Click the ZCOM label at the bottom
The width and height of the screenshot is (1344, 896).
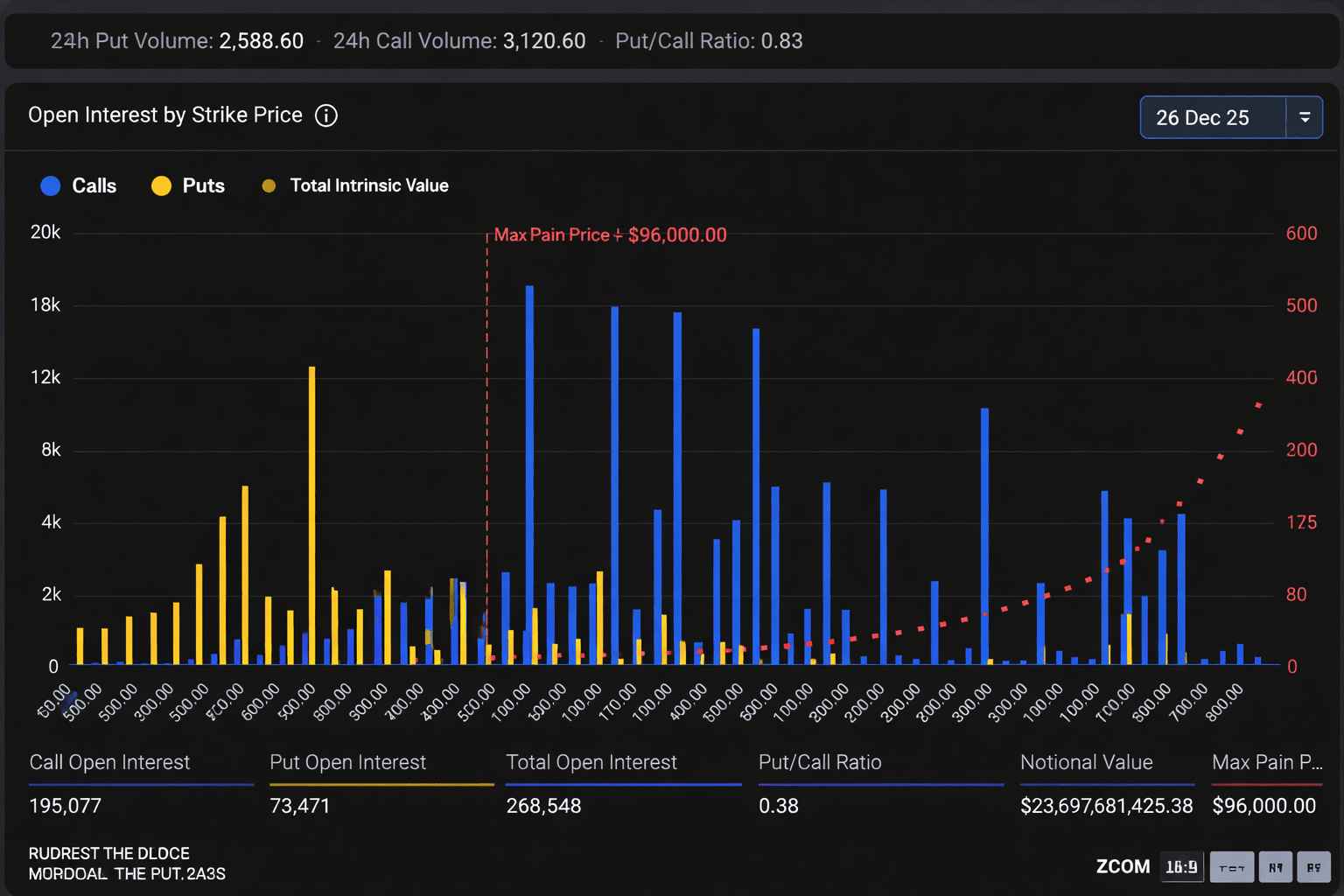coord(1123,866)
